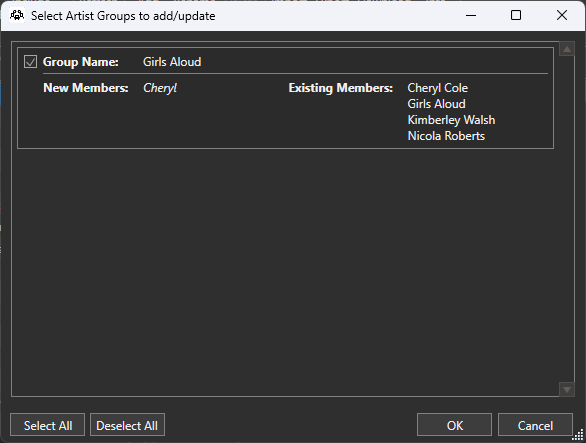This screenshot has width=586, height=443.
Task: Close the dialog with the X button
Action: click(x=562, y=16)
